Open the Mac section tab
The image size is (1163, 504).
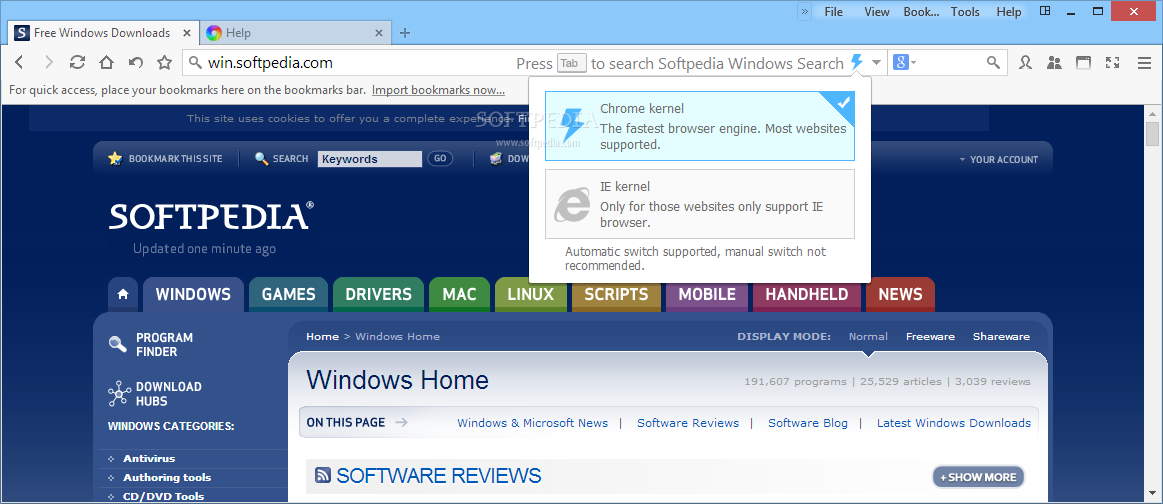[459, 294]
